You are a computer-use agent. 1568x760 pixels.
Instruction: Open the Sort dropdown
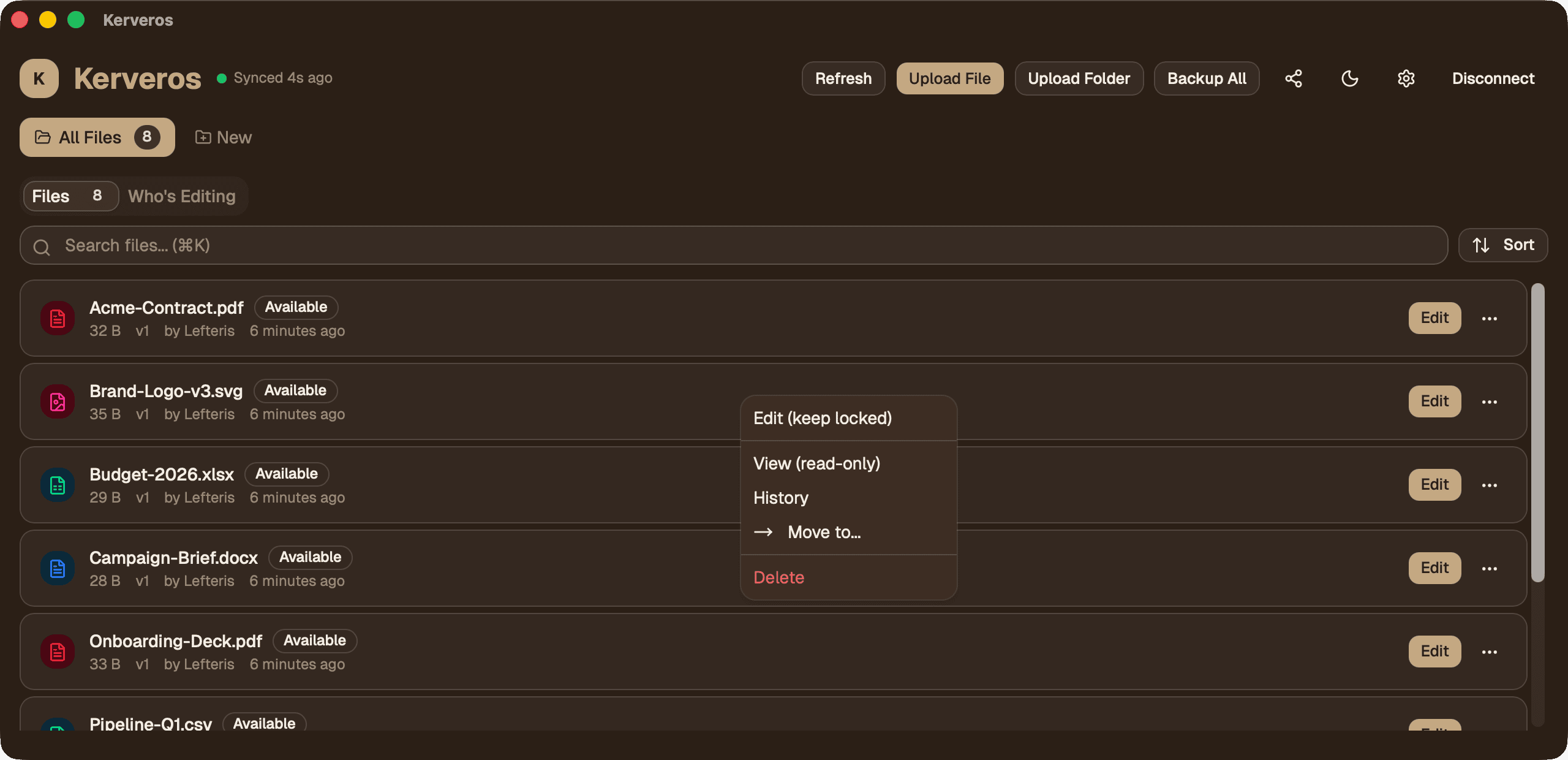[1503, 245]
